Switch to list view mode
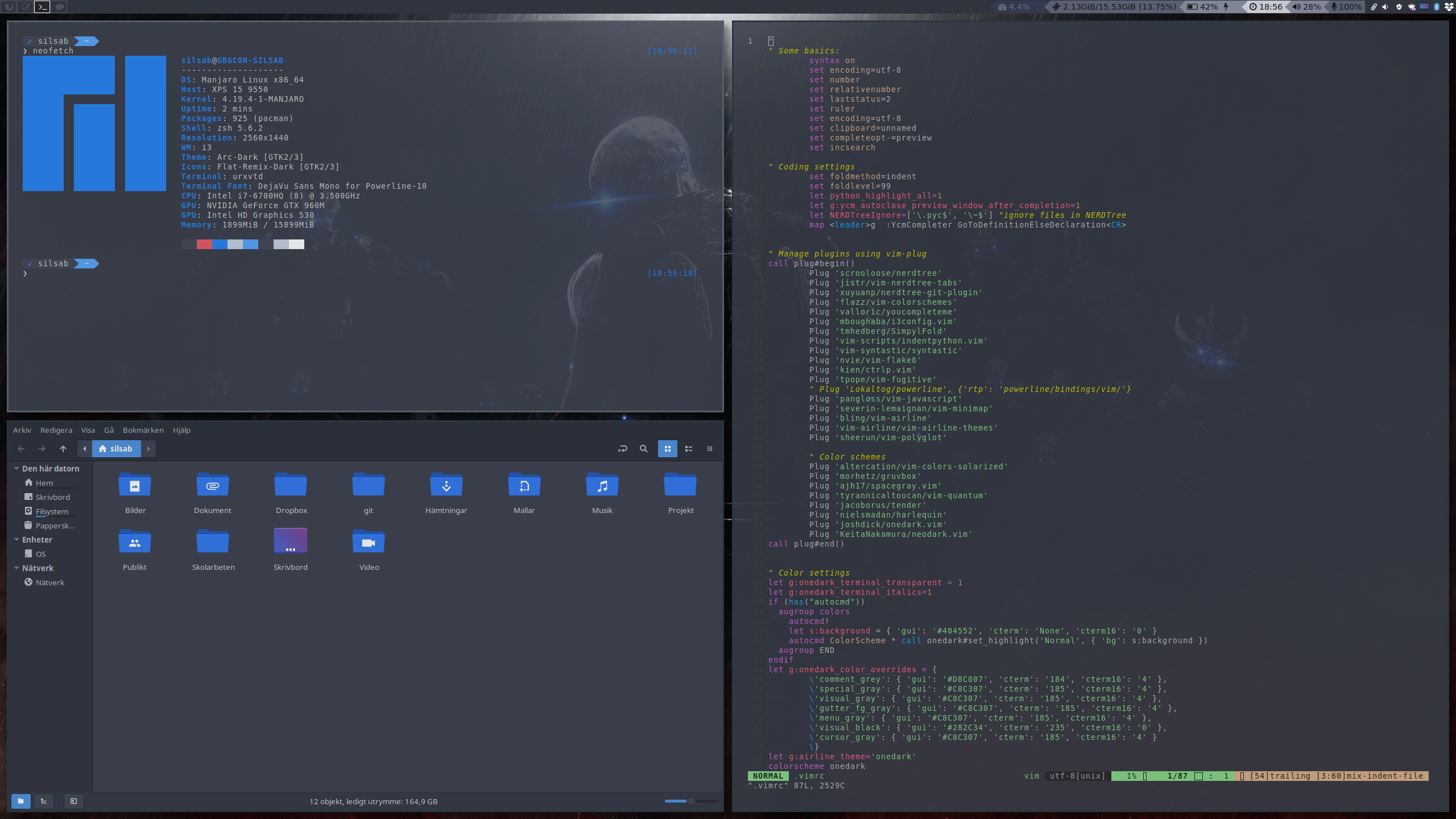The image size is (1456, 819). pos(689,449)
